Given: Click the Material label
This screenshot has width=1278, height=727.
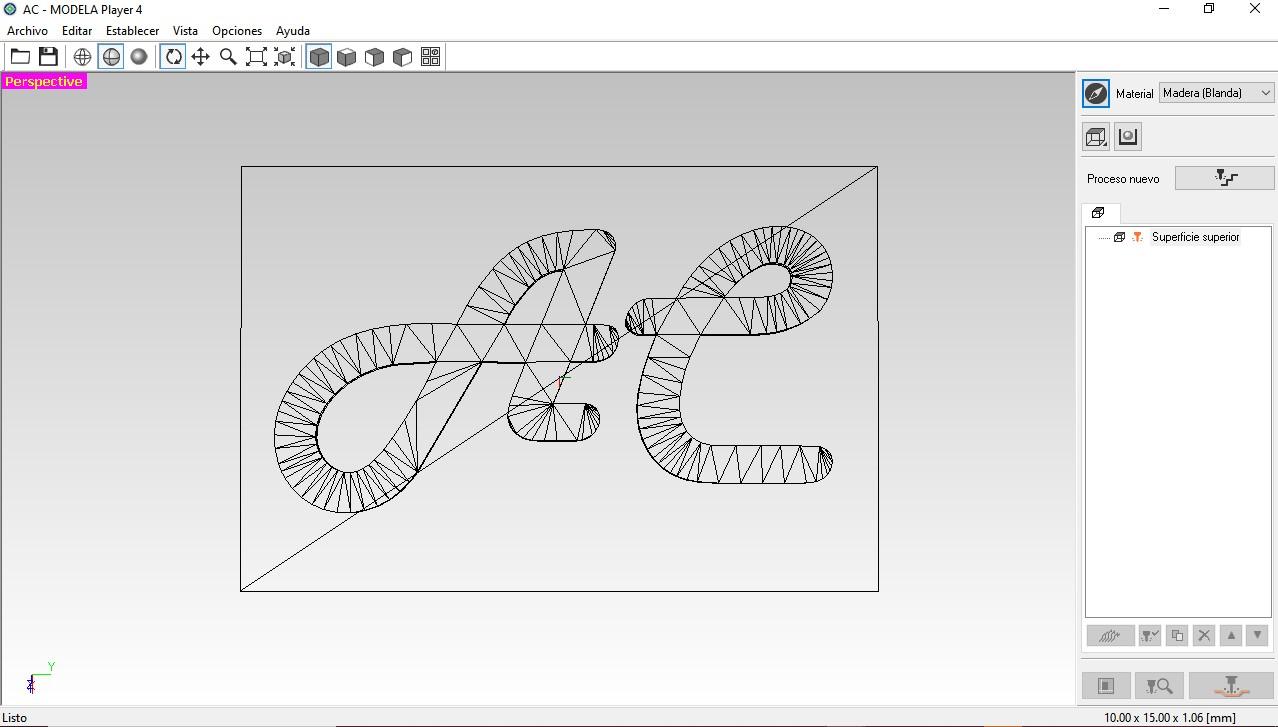Looking at the screenshot, I should tap(1134, 93).
